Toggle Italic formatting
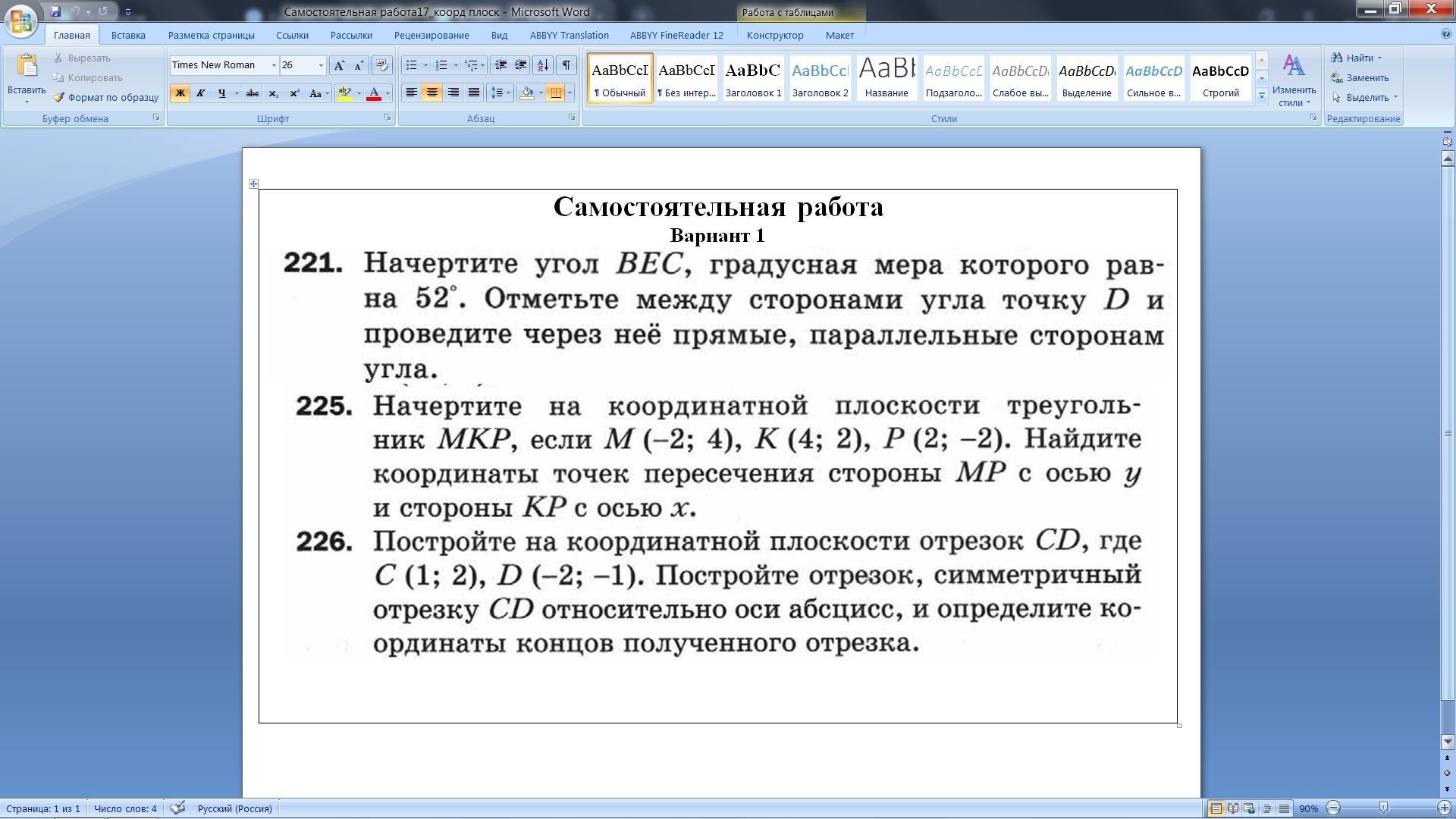This screenshot has width=1456, height=819. tap(200, 93)
